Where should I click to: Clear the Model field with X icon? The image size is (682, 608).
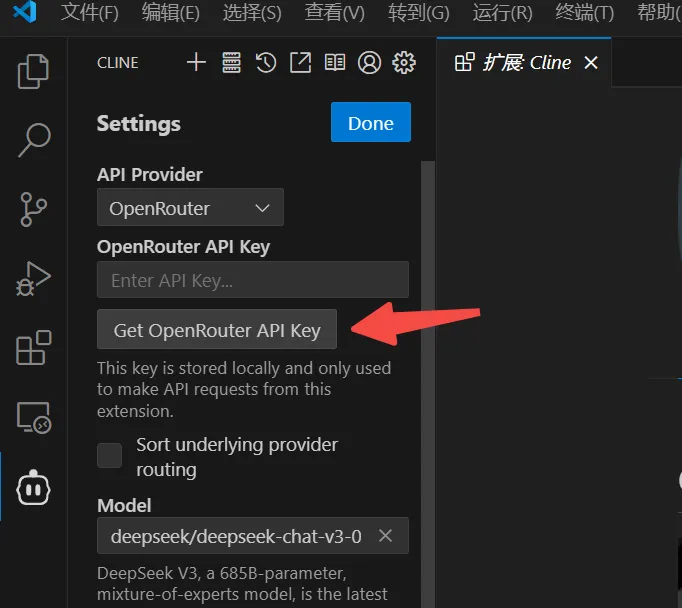click(385, 535)
